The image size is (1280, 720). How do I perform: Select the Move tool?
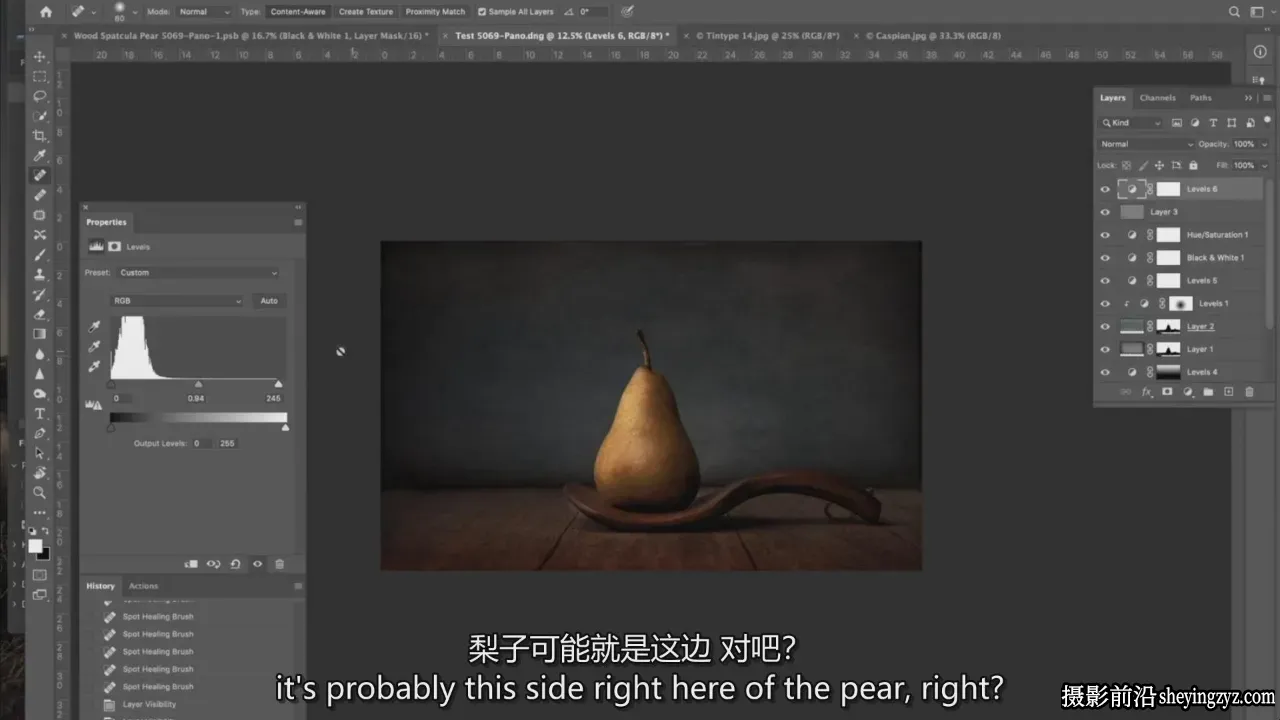point(40,56)
